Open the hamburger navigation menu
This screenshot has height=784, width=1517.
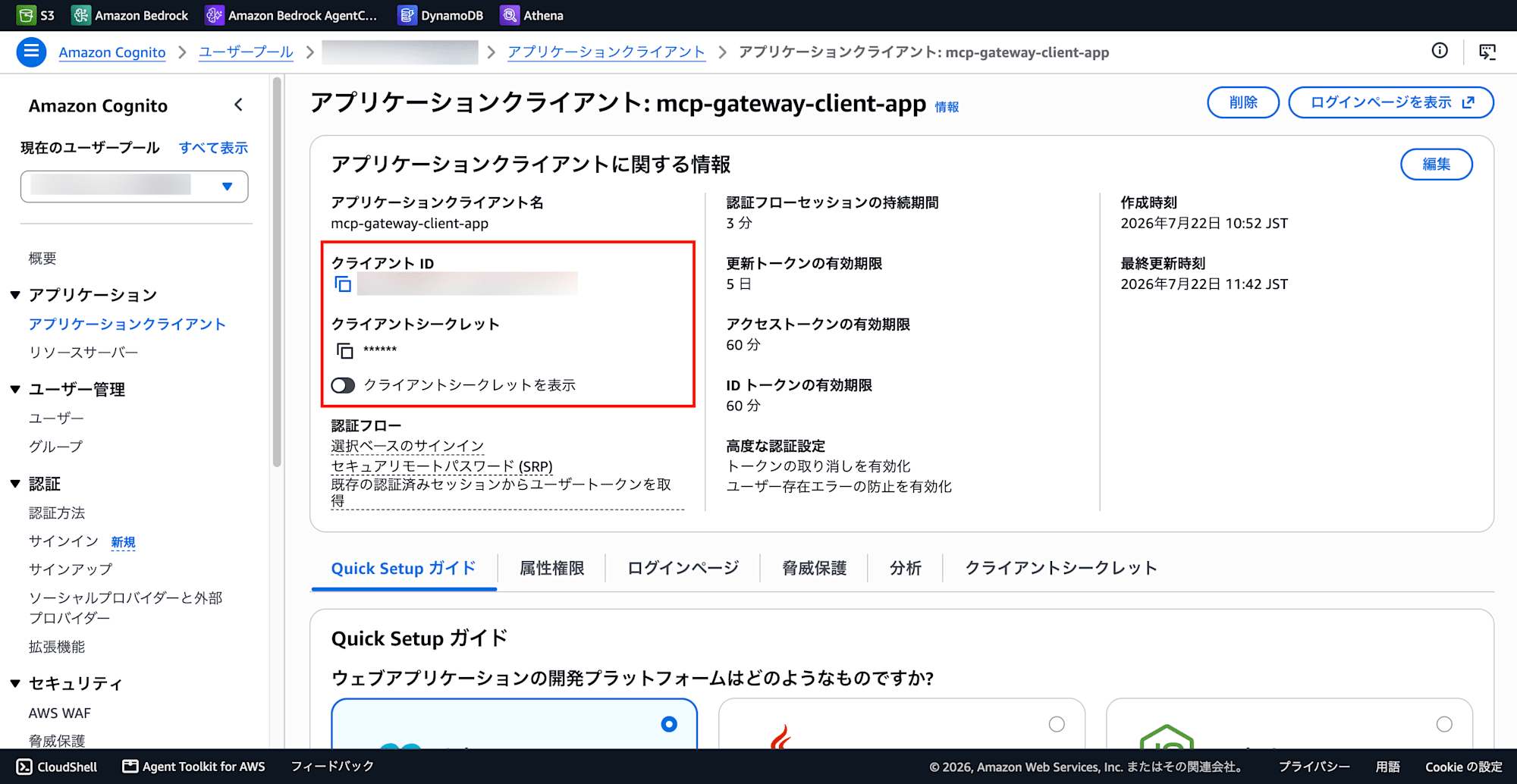click(x=31, y=52)
